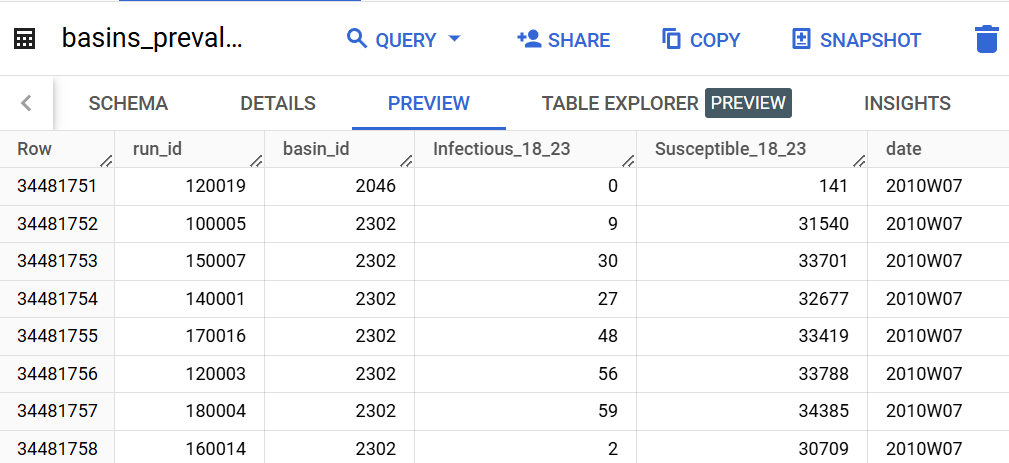
Task: Click the basin_id column resize handle
Action: [x=406, y=160]
